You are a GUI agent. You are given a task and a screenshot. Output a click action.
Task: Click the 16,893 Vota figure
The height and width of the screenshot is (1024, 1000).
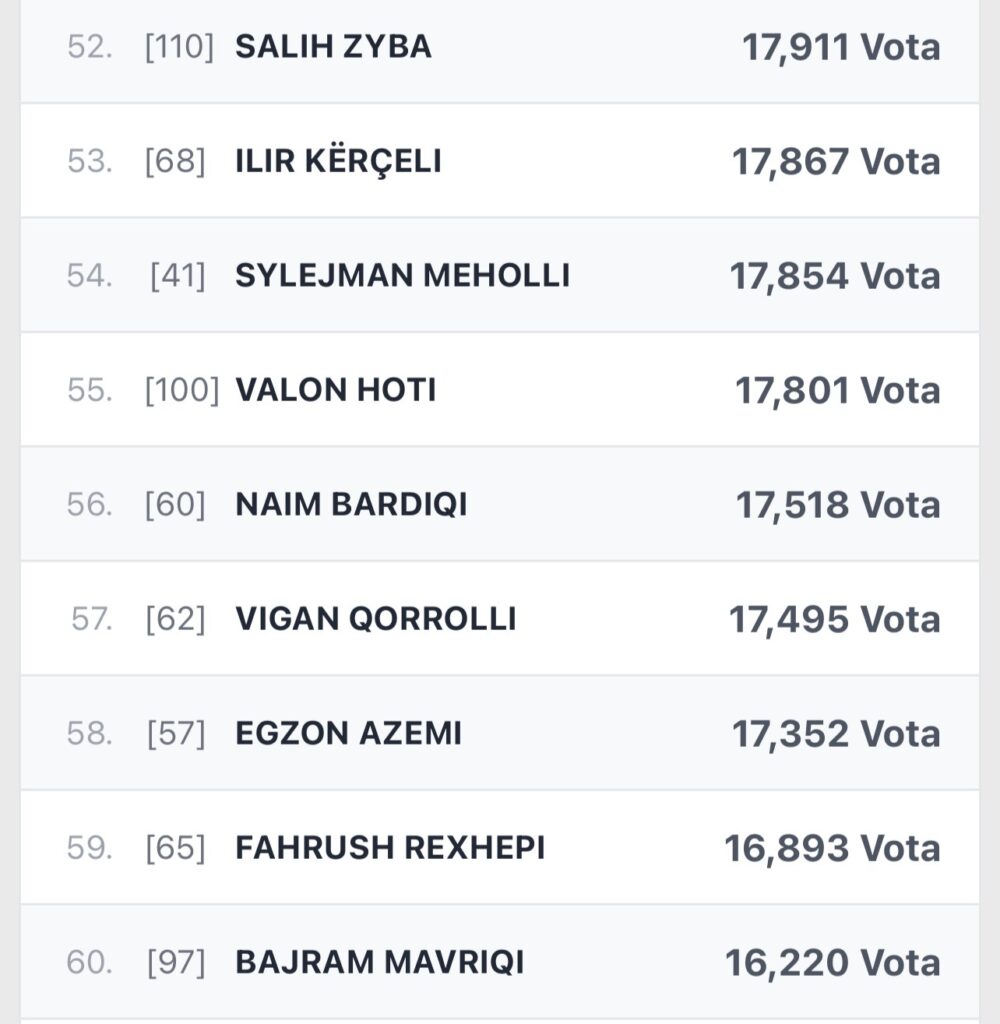click(x=833, y=848)
